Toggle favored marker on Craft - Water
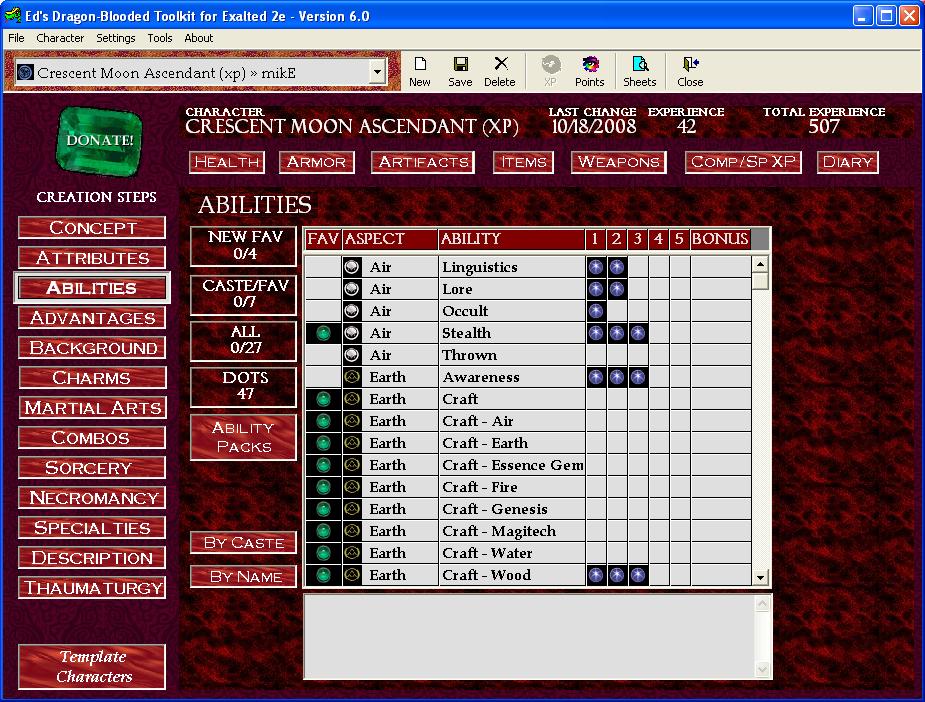The image size is (925, 702). (323, 553)
